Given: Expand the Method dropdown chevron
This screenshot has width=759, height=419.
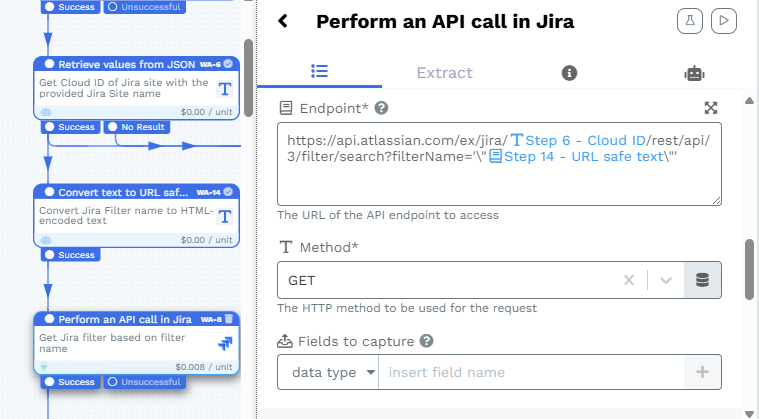Looking at the screenshot, I should pyautogui.click(x=665, y=280).
